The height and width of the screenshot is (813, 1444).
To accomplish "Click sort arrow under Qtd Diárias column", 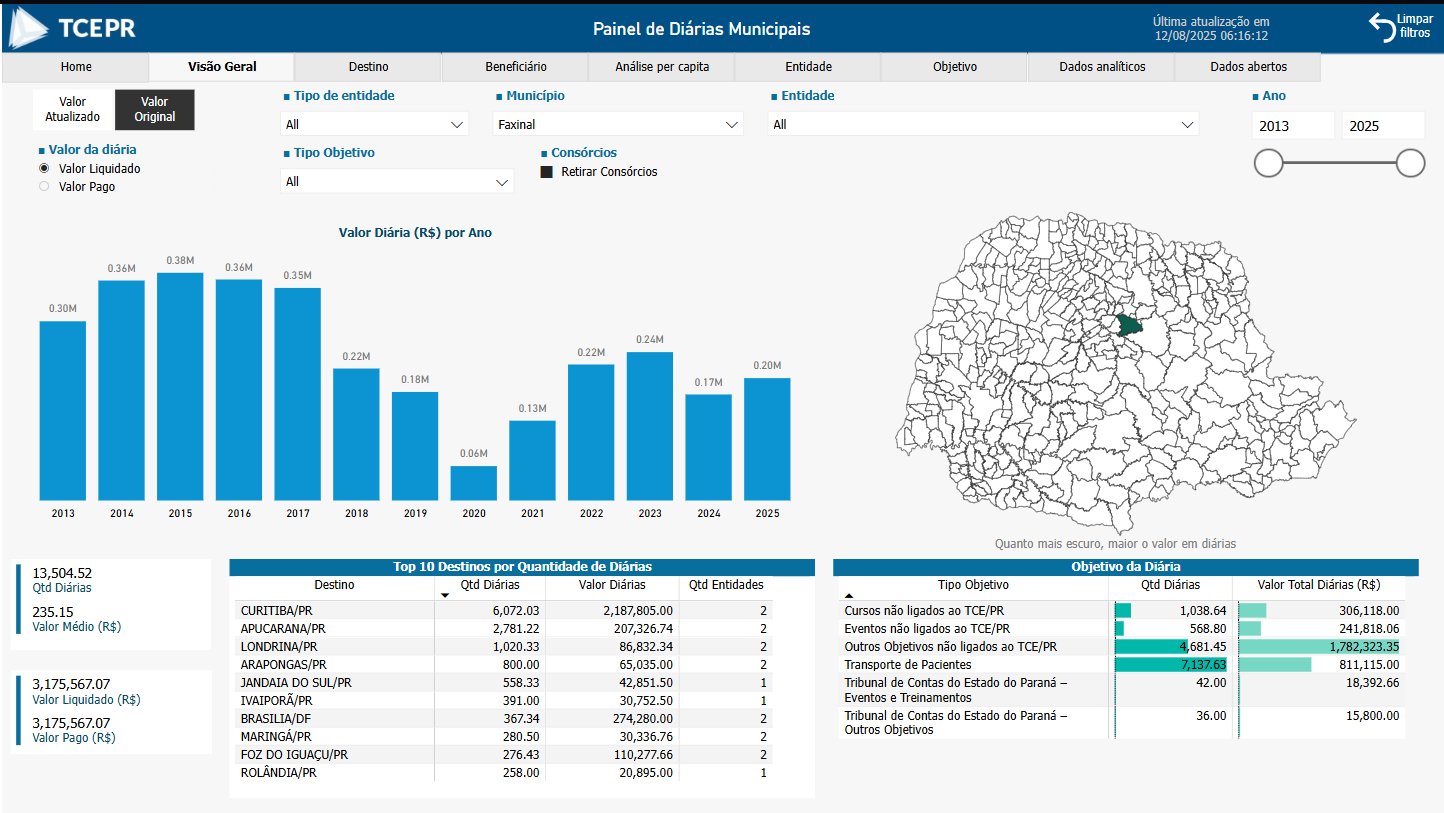I will pyautogui.click(x=445, y=596).
